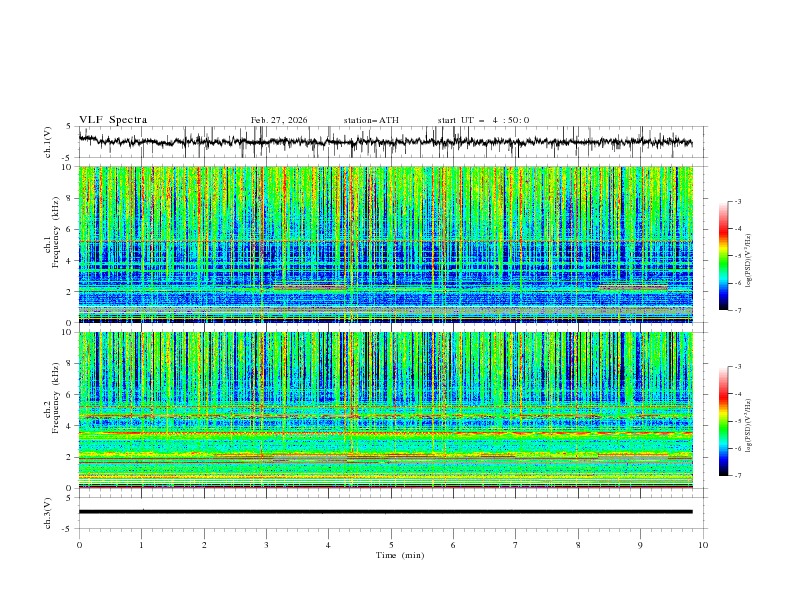
Task: Click ch.1 frequency tick label "4"
Action: [71, 261]
